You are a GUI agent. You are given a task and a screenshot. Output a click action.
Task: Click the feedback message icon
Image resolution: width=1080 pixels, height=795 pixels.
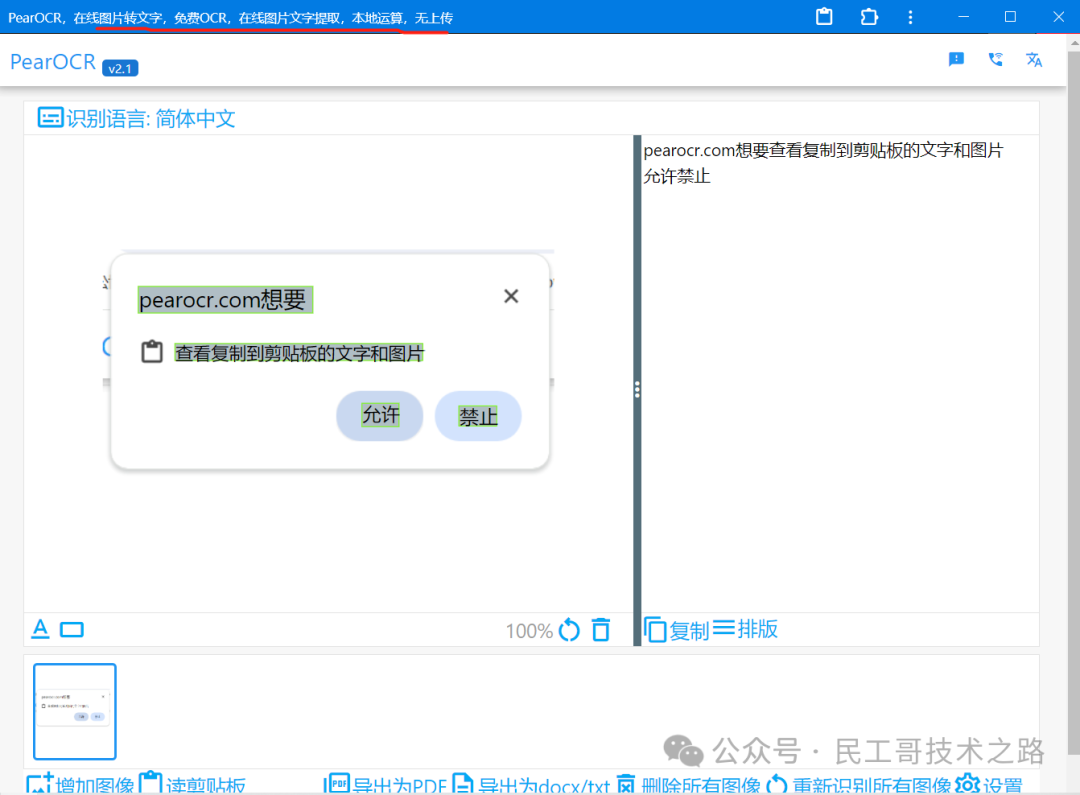coord(956,59)
